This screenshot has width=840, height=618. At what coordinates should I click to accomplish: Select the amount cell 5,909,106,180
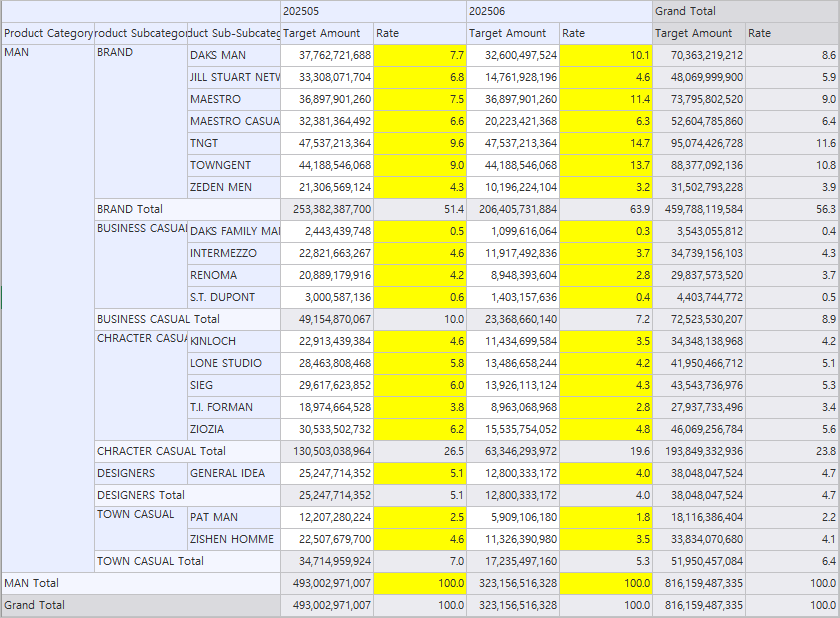(x=513, y=517)
